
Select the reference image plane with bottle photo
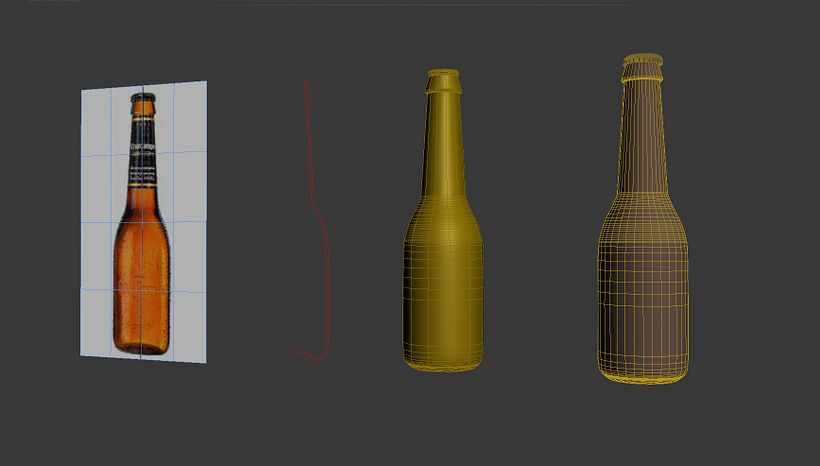[143, 222]
